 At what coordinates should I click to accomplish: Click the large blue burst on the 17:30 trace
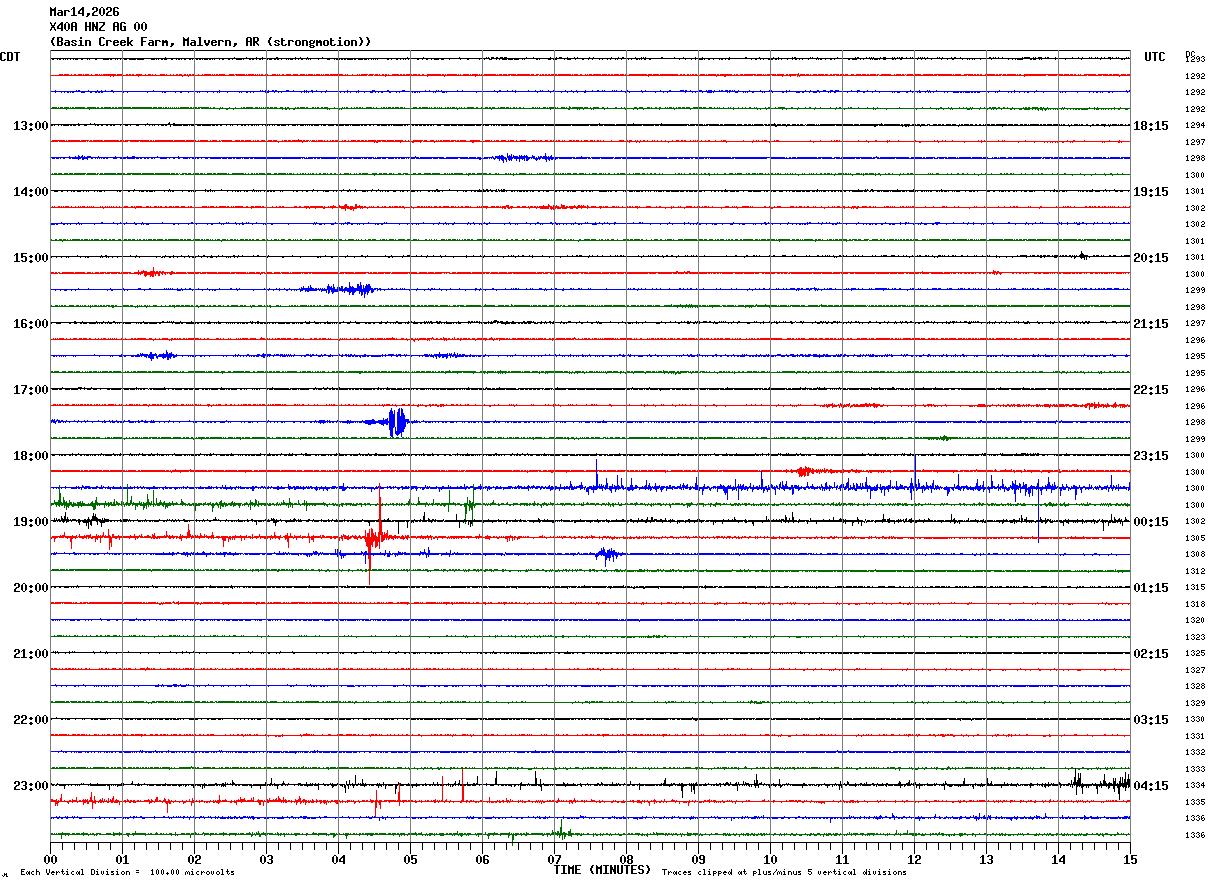click(x=397, y=422)
